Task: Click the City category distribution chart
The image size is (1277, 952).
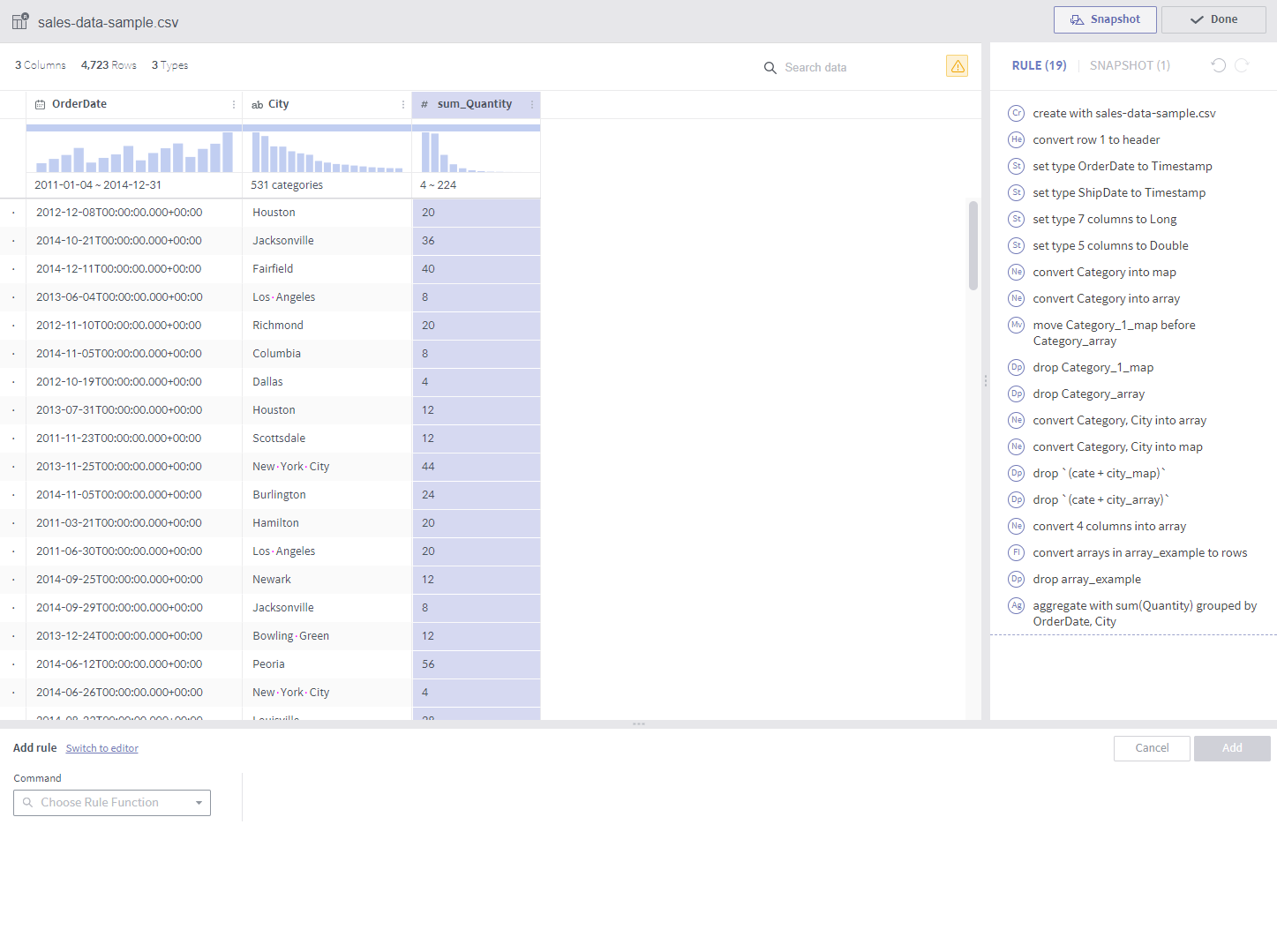Action: click(327, 151)
